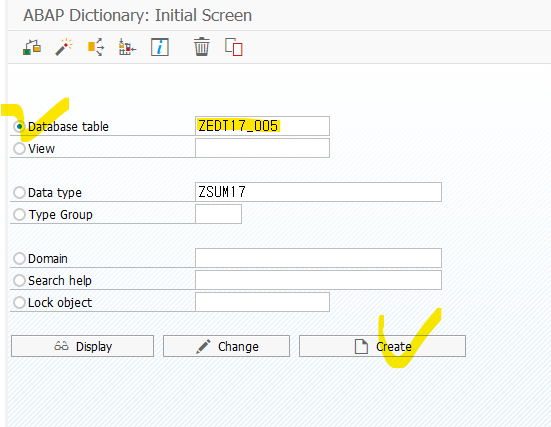Click the Change button
This screenshot has width=551, height=427.
pyautogui.click(x=226, y=346)
